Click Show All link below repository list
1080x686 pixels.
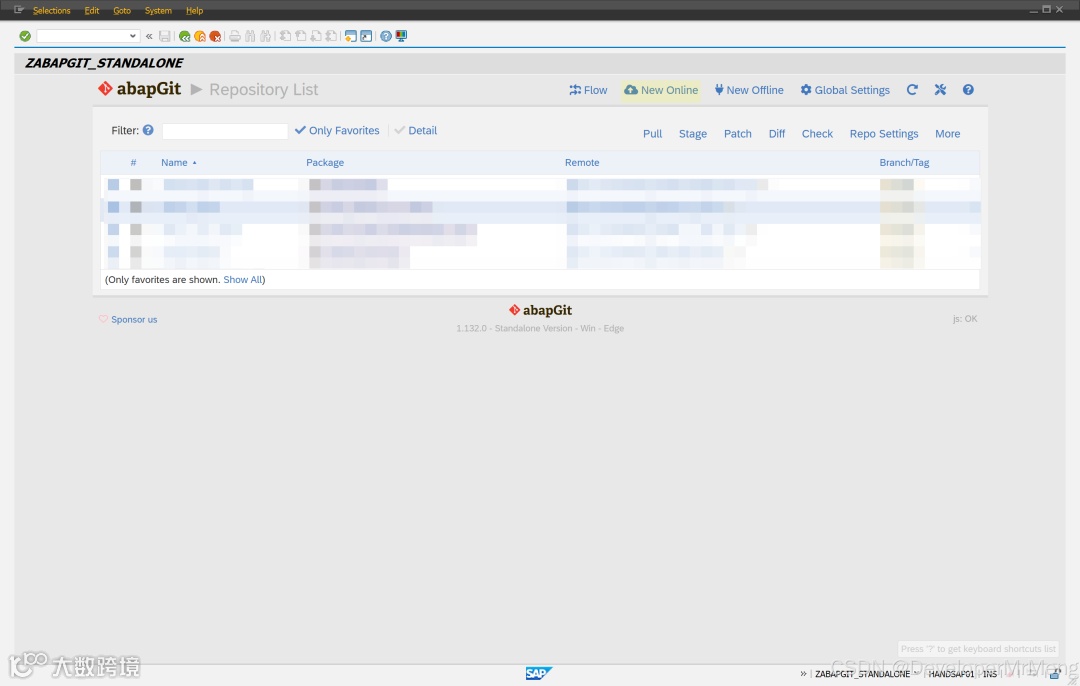coord(242,280)
